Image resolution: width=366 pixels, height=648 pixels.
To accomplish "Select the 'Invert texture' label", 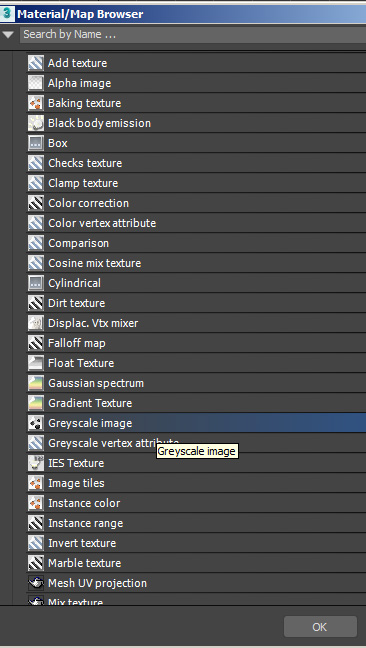I will point(82,543).
